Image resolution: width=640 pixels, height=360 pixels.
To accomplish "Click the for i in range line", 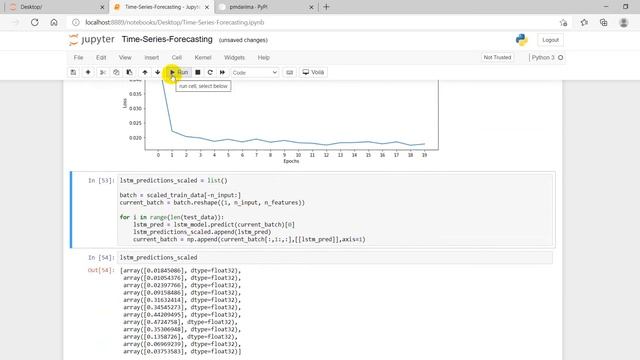I will (171, 217).
